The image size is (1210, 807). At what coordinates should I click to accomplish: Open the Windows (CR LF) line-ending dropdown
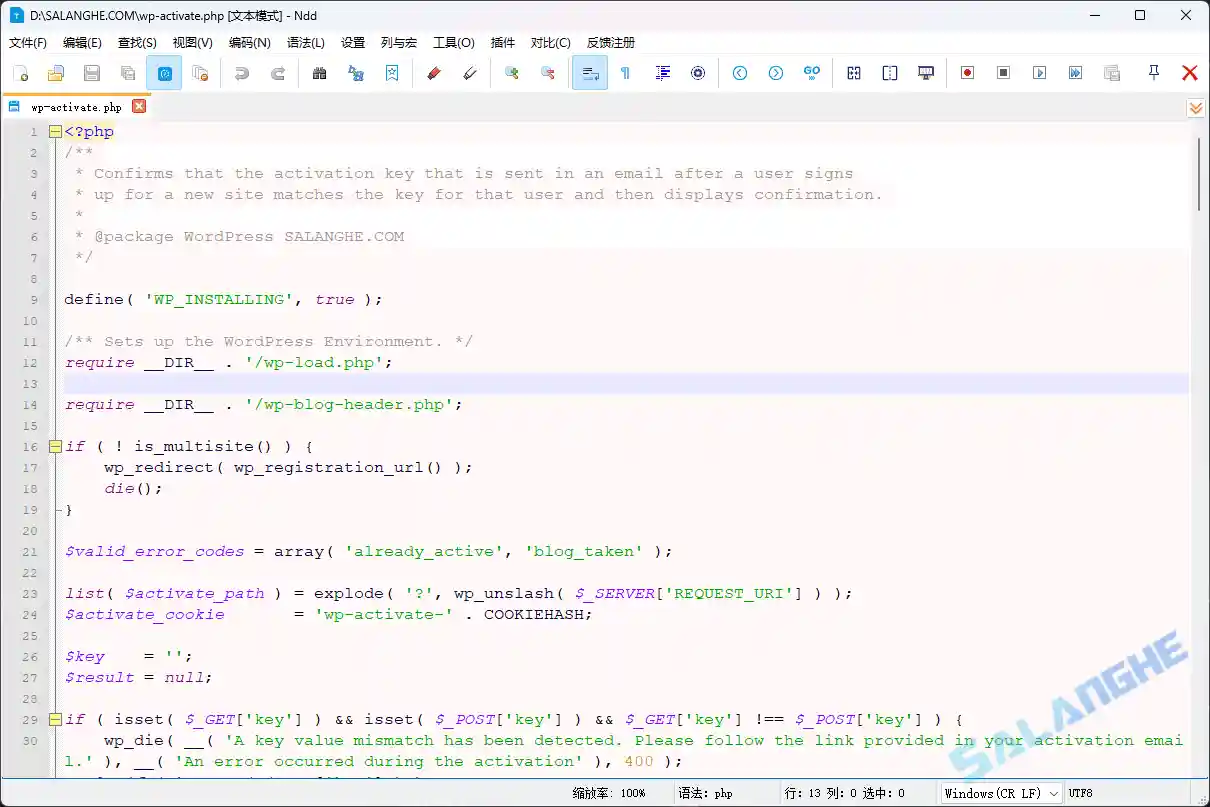tap(1001, 793)
